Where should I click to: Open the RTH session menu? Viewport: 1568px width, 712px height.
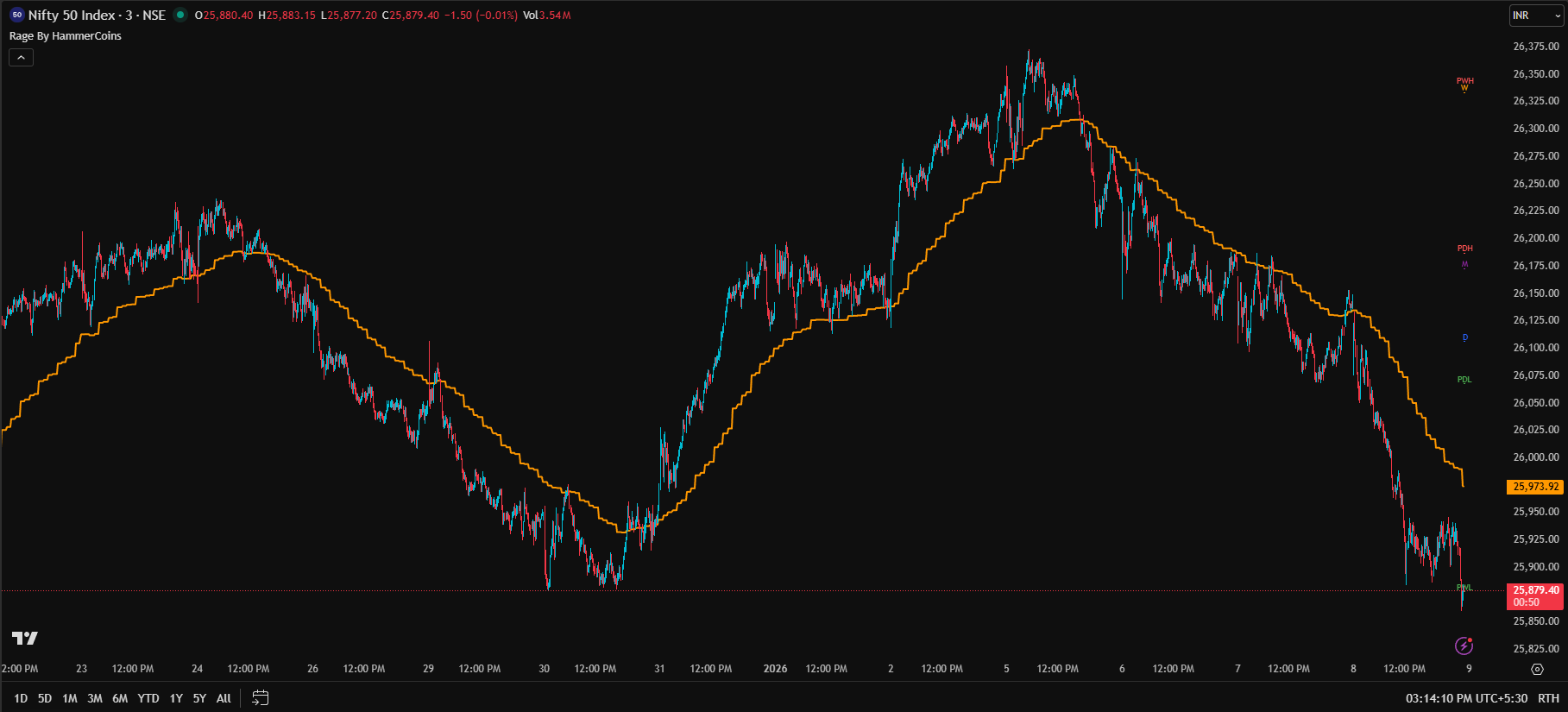coord(1548,698)
